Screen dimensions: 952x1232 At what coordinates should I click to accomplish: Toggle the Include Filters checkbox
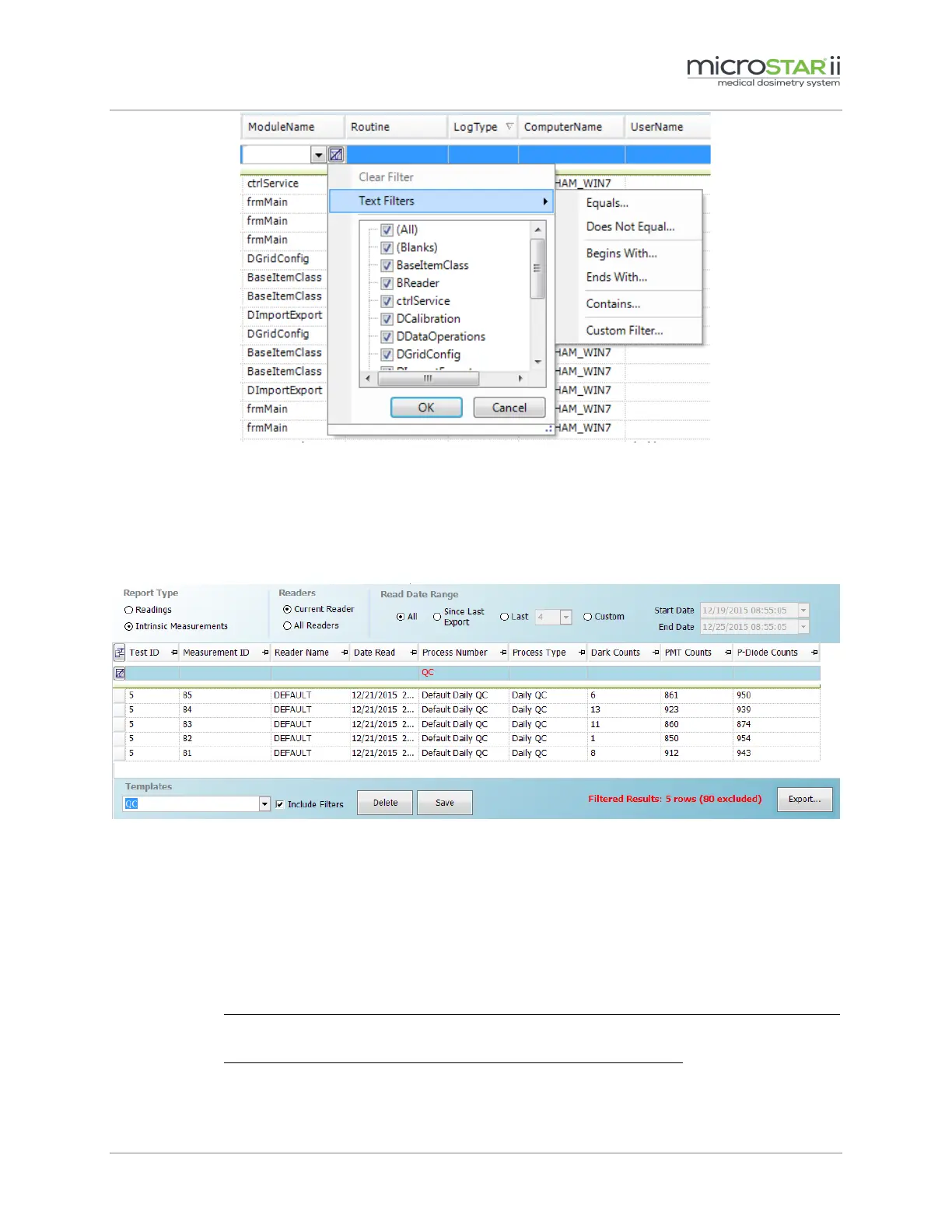[280, 804]
